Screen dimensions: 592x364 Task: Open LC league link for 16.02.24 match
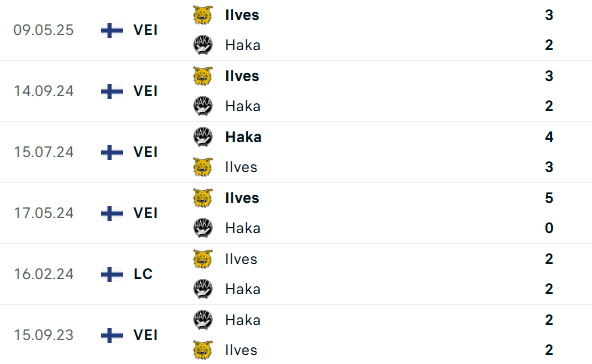tap(143, 274)
